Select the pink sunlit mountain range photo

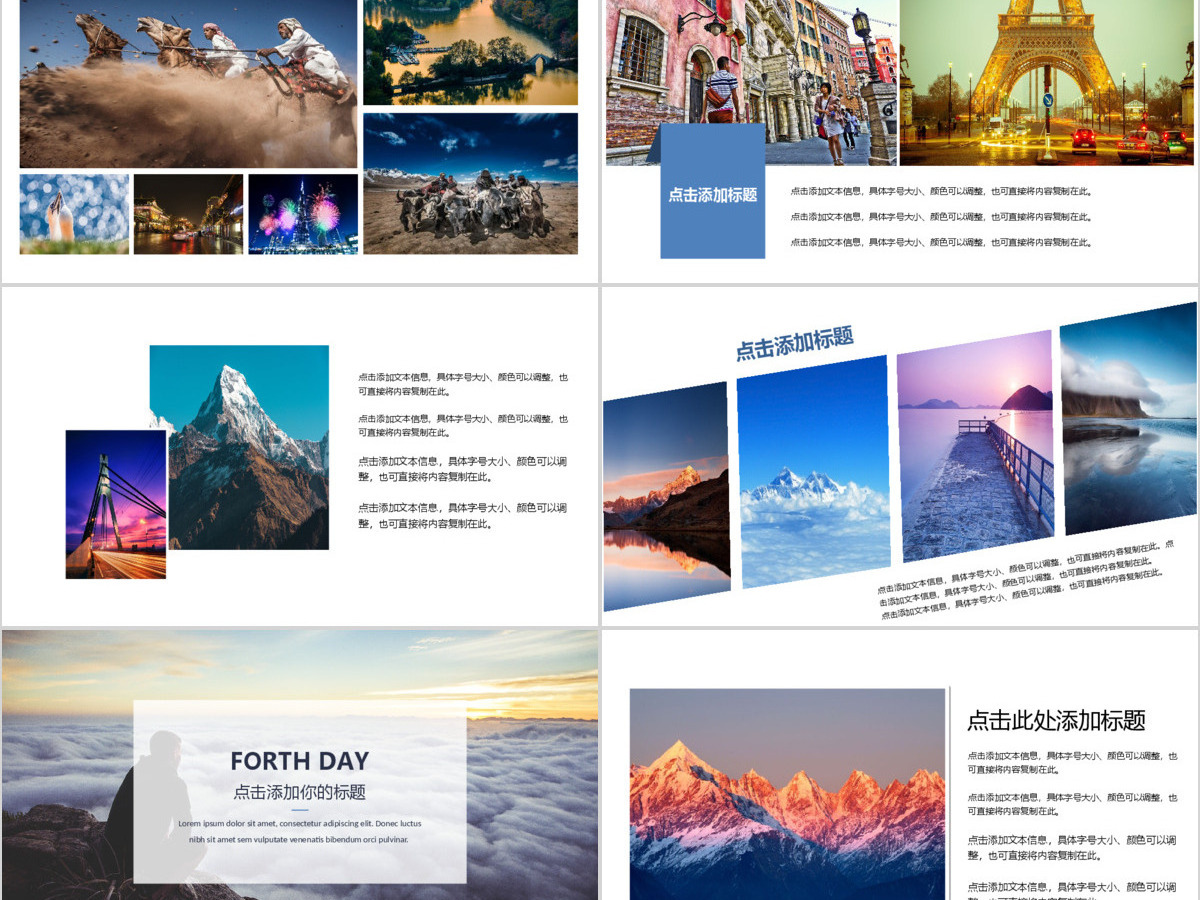(787, 794)
